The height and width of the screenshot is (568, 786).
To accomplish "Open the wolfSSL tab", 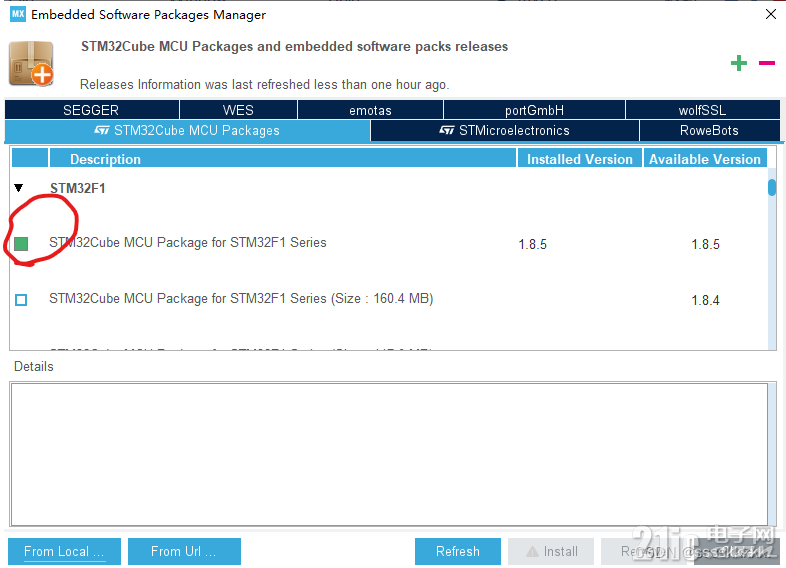I will (703, 110).
